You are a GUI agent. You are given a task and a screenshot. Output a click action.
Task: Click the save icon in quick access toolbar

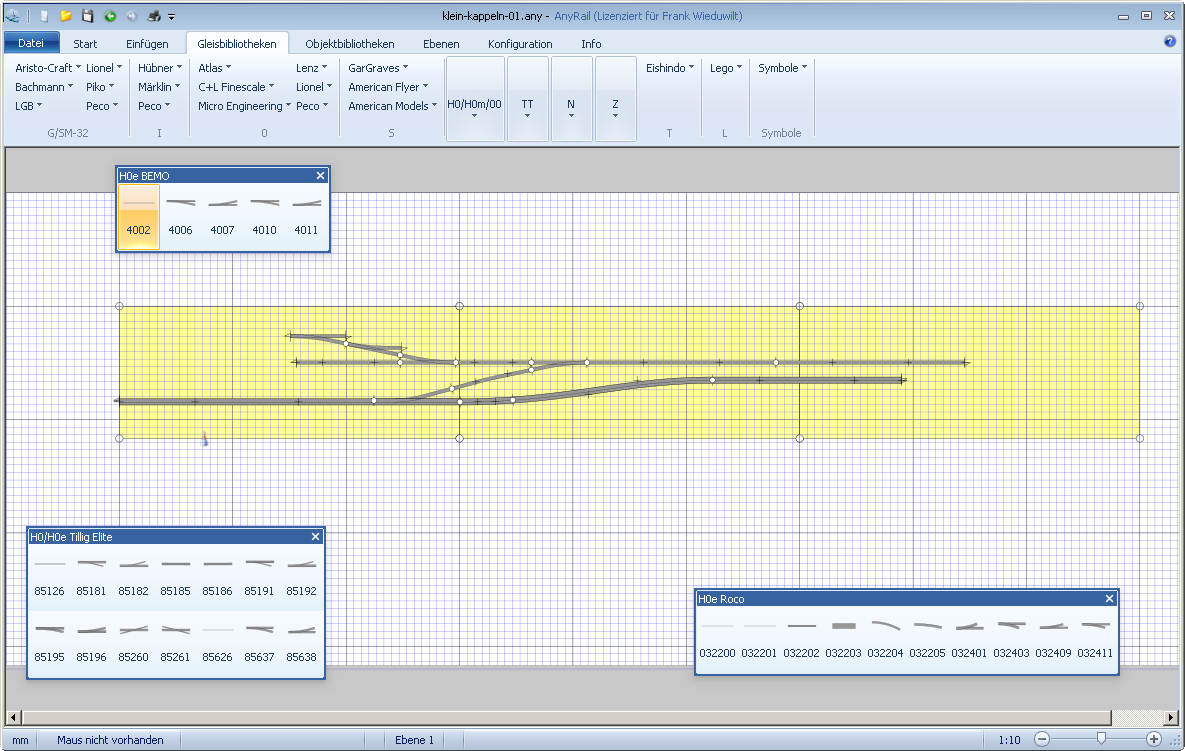(x=87, y=16)
